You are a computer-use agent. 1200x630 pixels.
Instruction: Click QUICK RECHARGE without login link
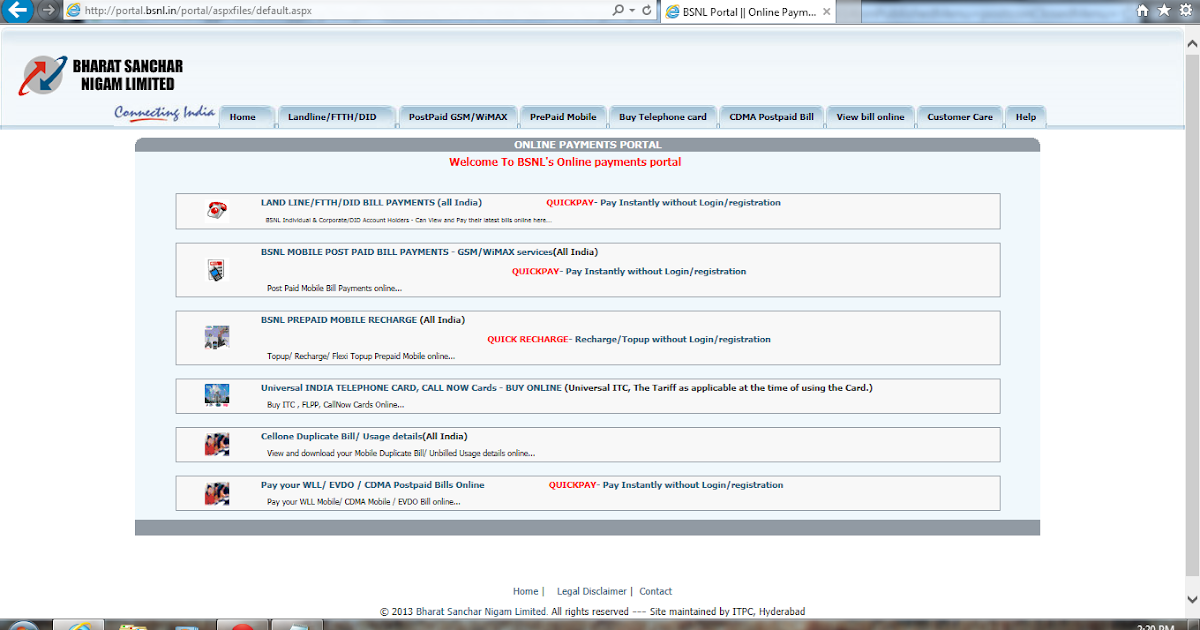click(x=629, y=339)
